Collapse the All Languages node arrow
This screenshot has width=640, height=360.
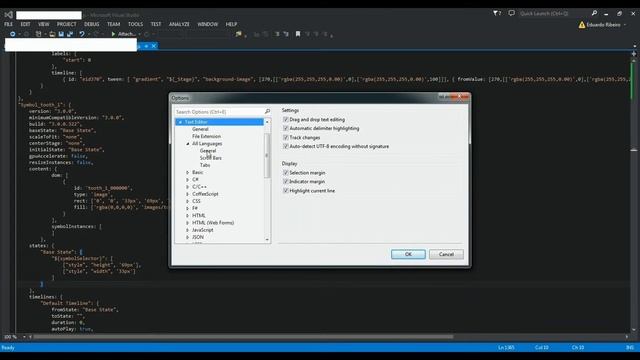pos(188,144)
